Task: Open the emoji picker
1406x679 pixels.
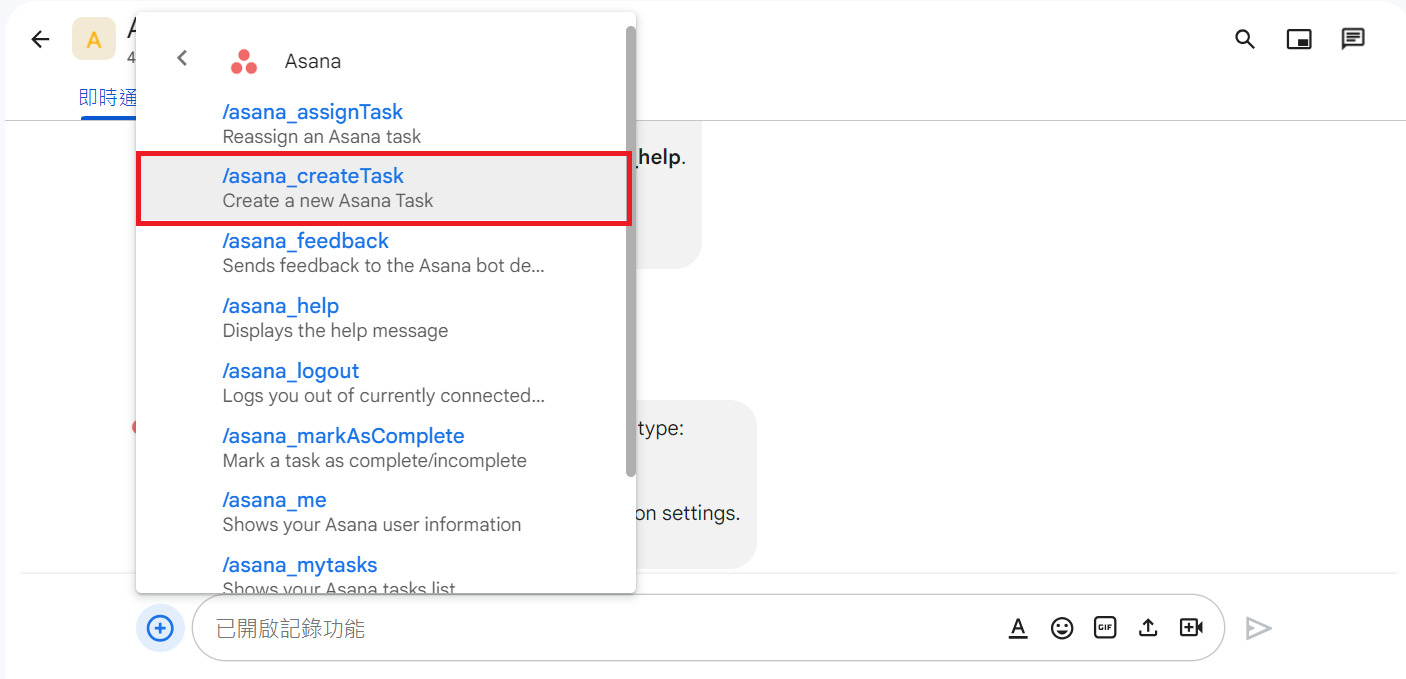Action: (x=1062, y=628)
